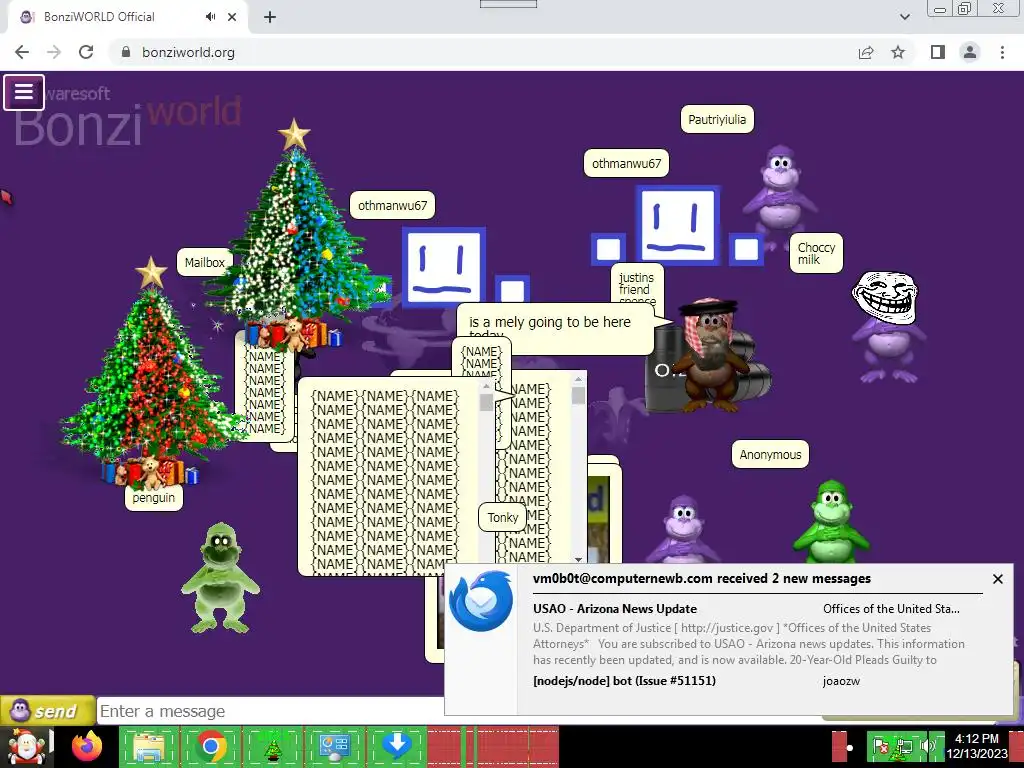Screen dimensions: 1024x768
Task: Open Chrome side panel
Action: pyautogui.click(x=938, y=52)
